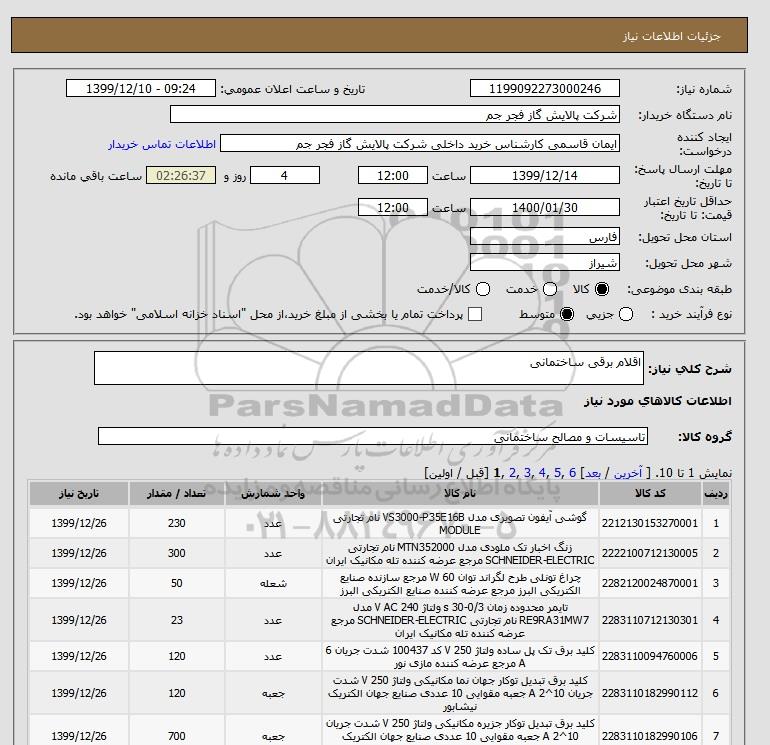This screenshot has width=770, height=745.
Task: Select the کالا radio button
Action: (x=602, y=289)
